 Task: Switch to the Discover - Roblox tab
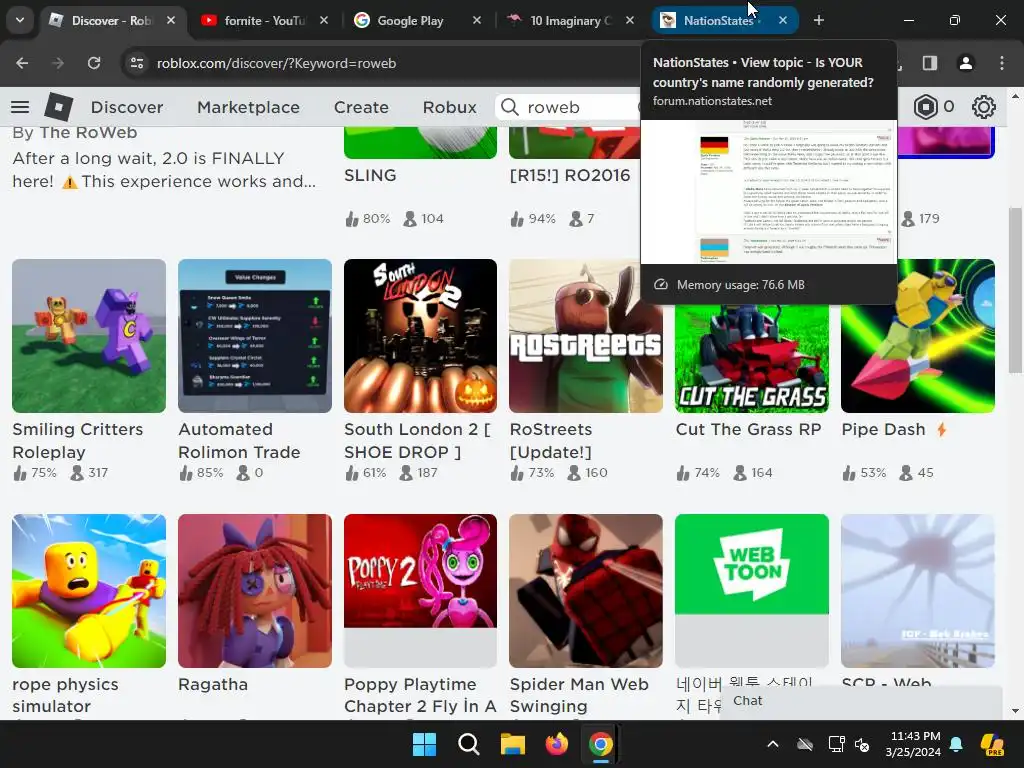(110, 20)
